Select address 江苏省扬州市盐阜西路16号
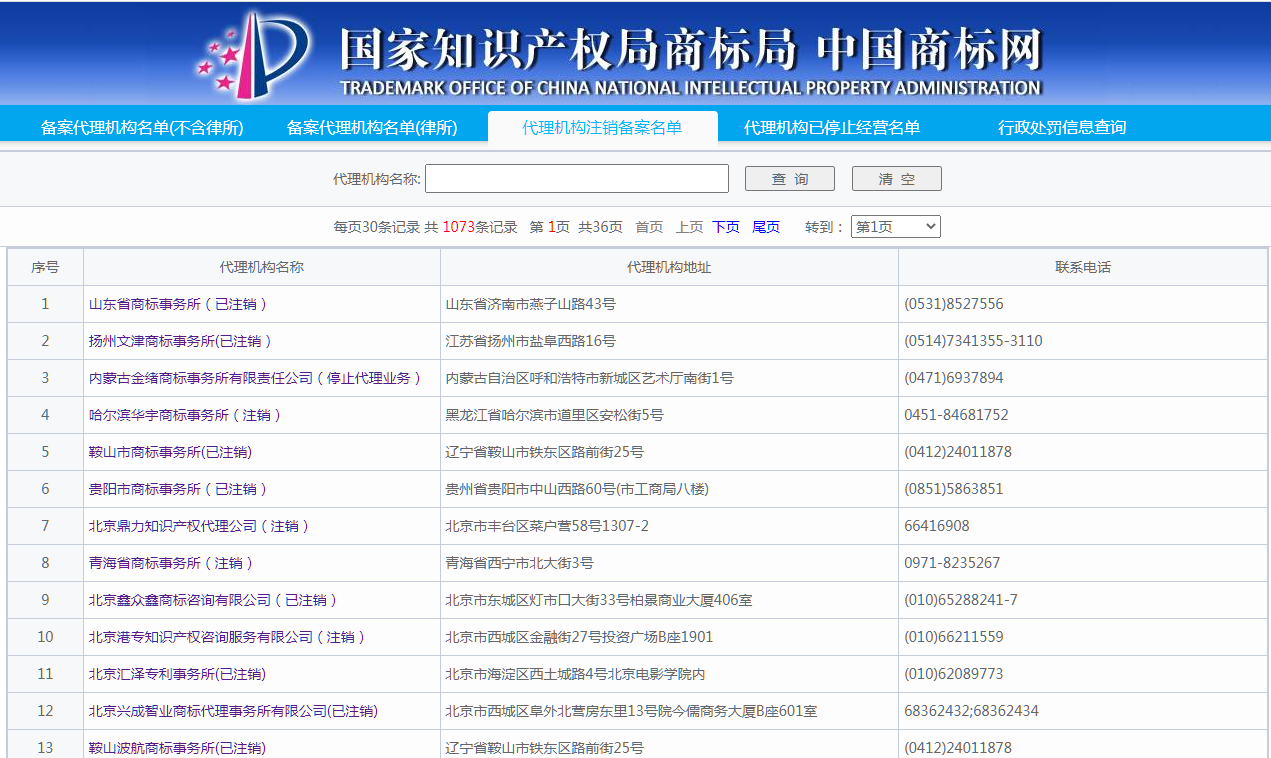Viewport: 1271px width, 758px height. tap(530, 341)
